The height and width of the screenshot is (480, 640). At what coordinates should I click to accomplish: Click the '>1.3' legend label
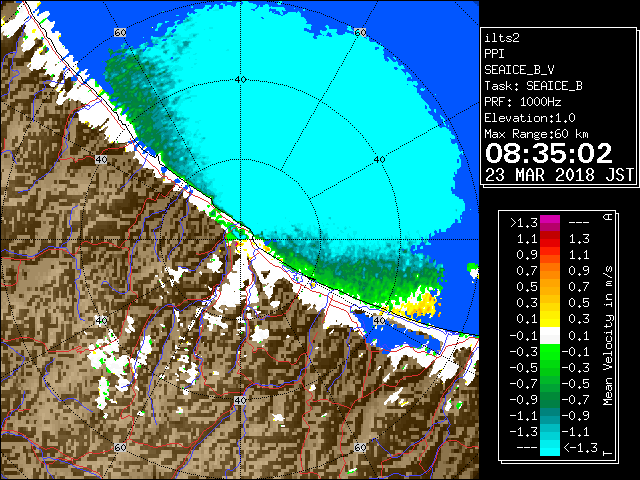point(523,223)
